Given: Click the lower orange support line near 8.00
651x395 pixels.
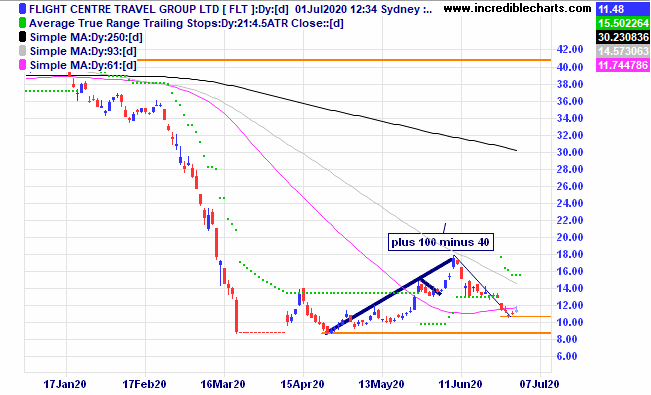Looking at the screenshot, I should pyautogui.click(x=436, y=333).
